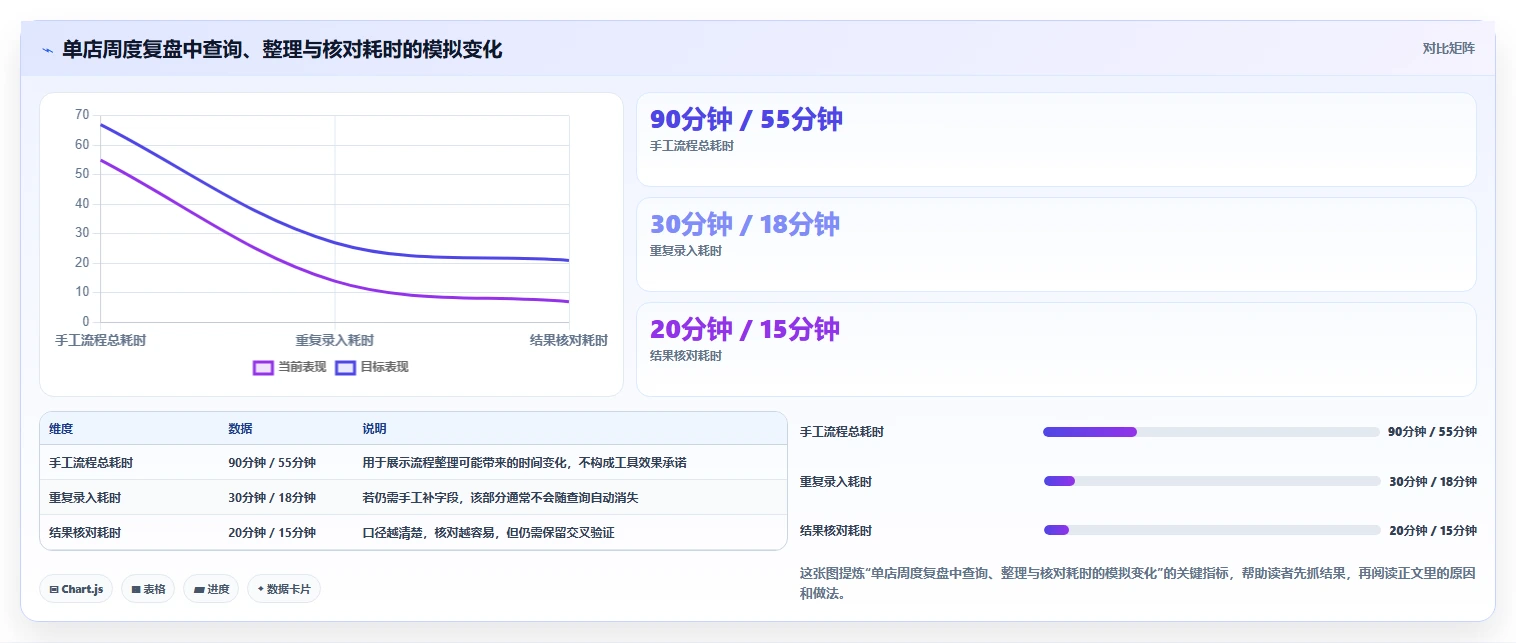Click the progress value 90分钟 / 55分钟

tap(1432, 432)
